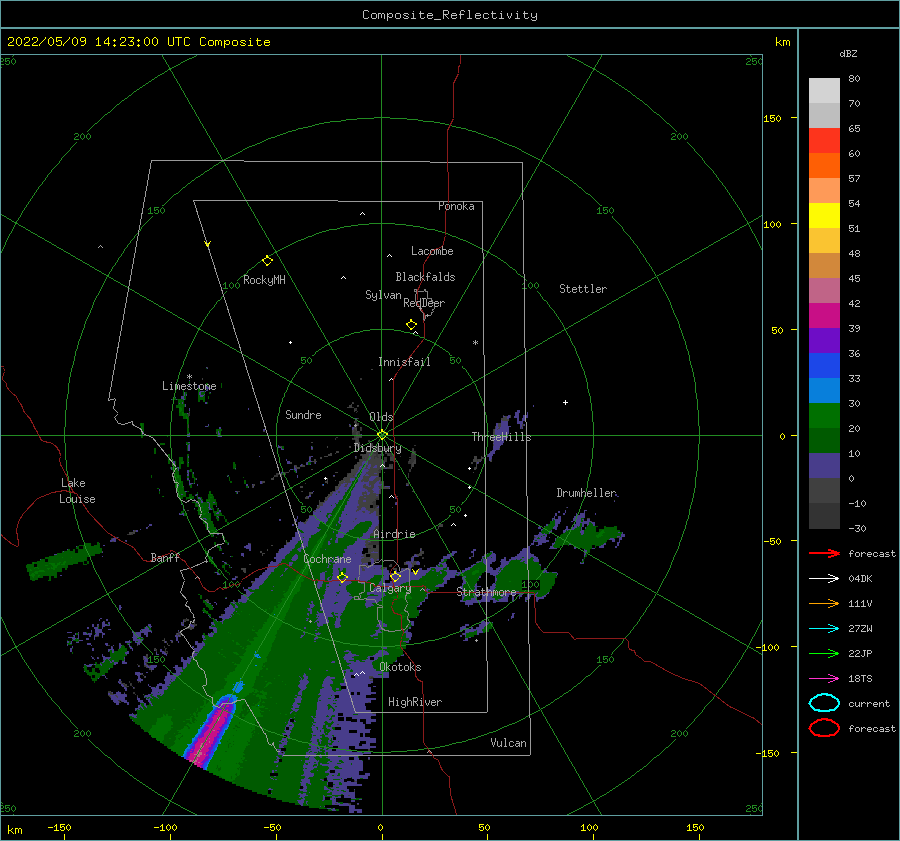Click the Strathmore label
Viewport: 900px width, 841px height.
[486, 592]
